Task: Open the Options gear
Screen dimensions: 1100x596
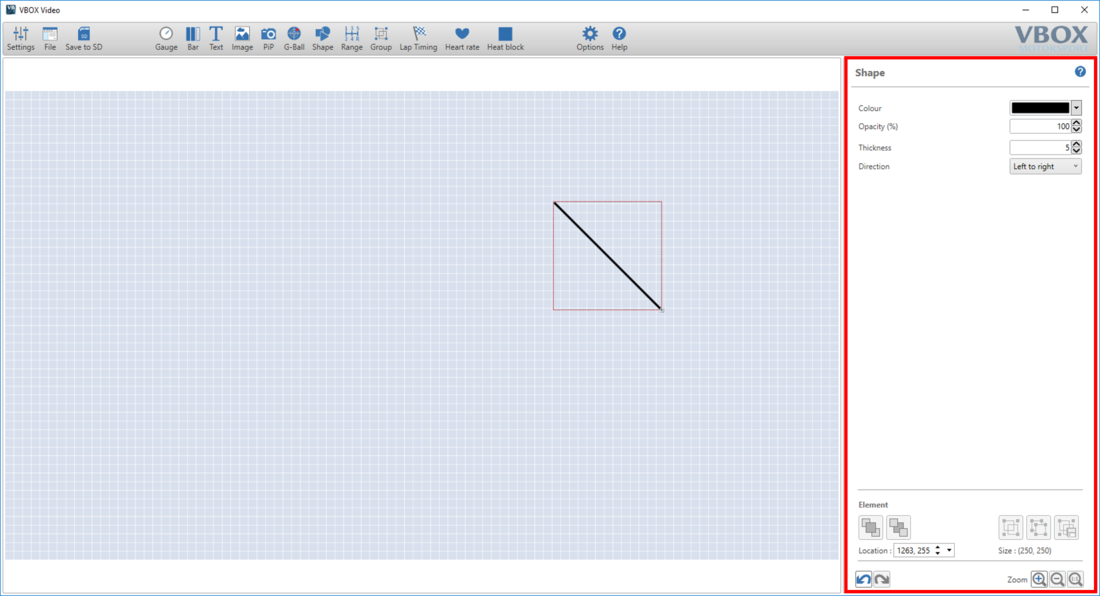Action: [x=590, y=39]
